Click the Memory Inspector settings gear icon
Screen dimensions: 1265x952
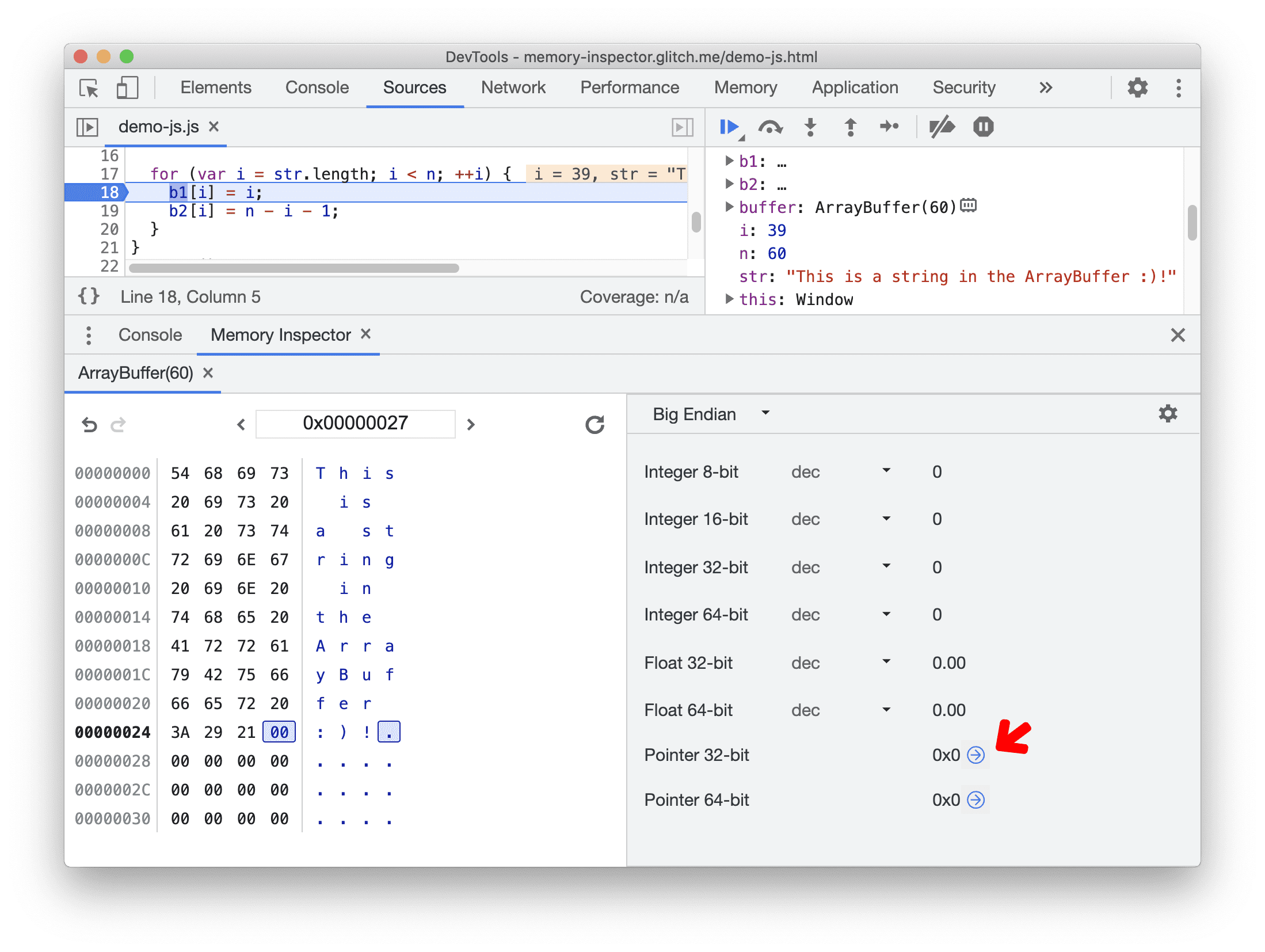click(1168, 413)
